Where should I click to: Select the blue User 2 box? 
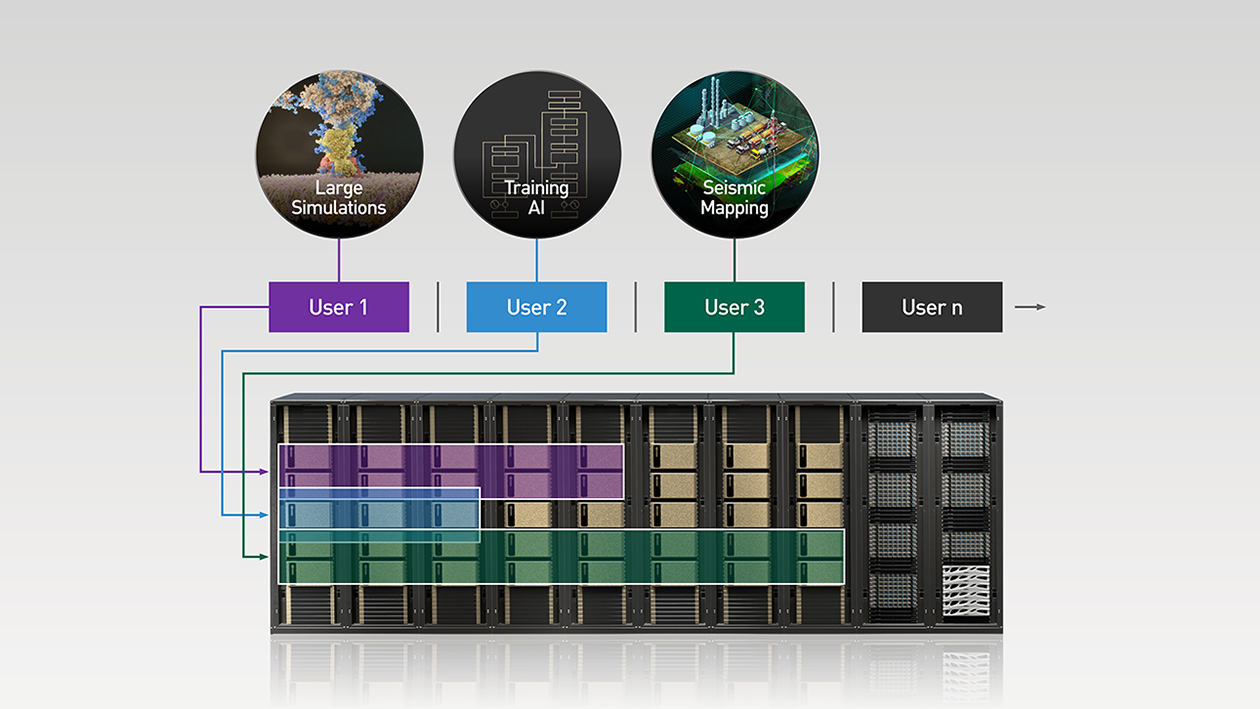click(x=537, y=307)
